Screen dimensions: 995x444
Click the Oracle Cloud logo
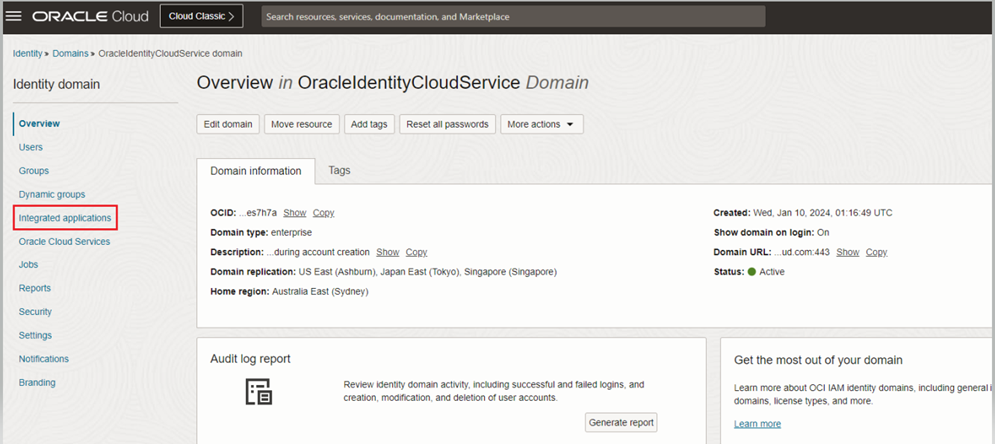tap(90, 16)
